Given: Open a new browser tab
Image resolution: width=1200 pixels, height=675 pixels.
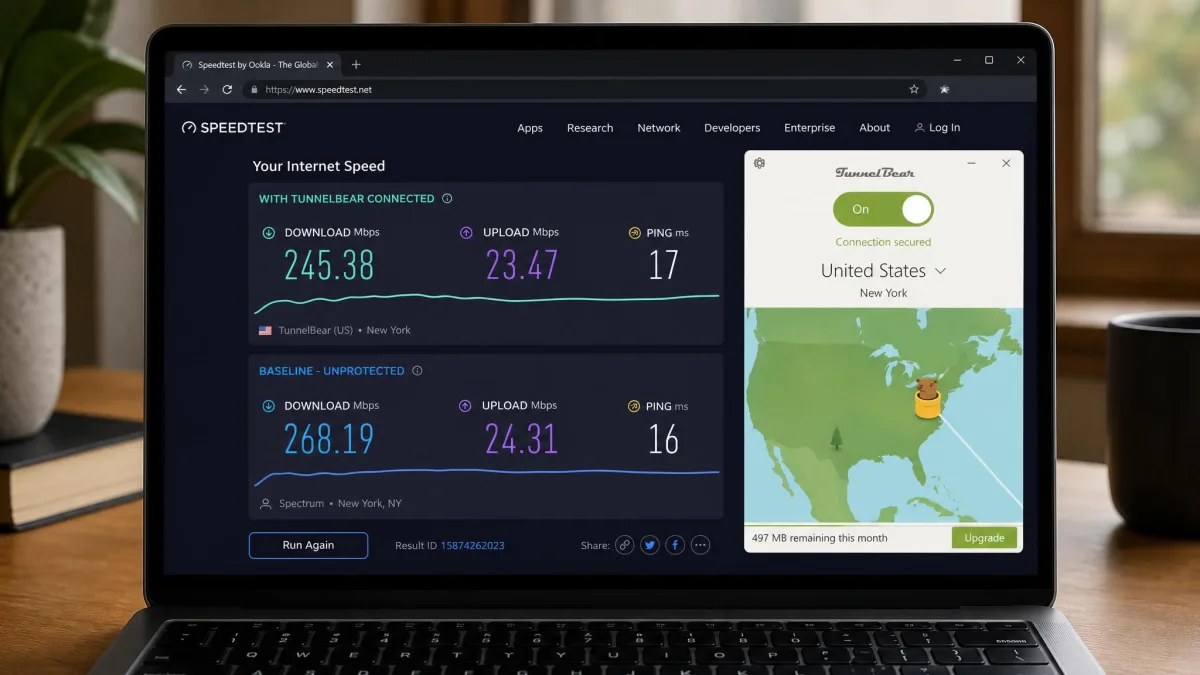Looking at the screenshot, I should click(356, 65).
